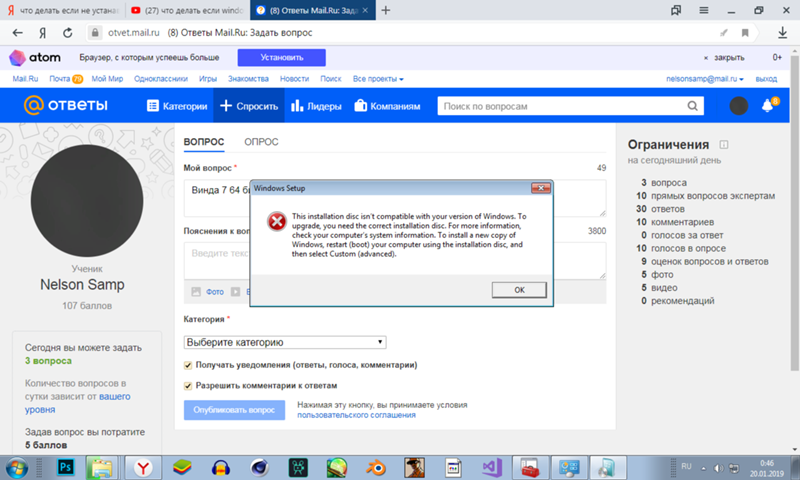The height and width of the screenshot is (480, 800).
Task: Switch to the first Yandex search tab
Action: point(62,10)
